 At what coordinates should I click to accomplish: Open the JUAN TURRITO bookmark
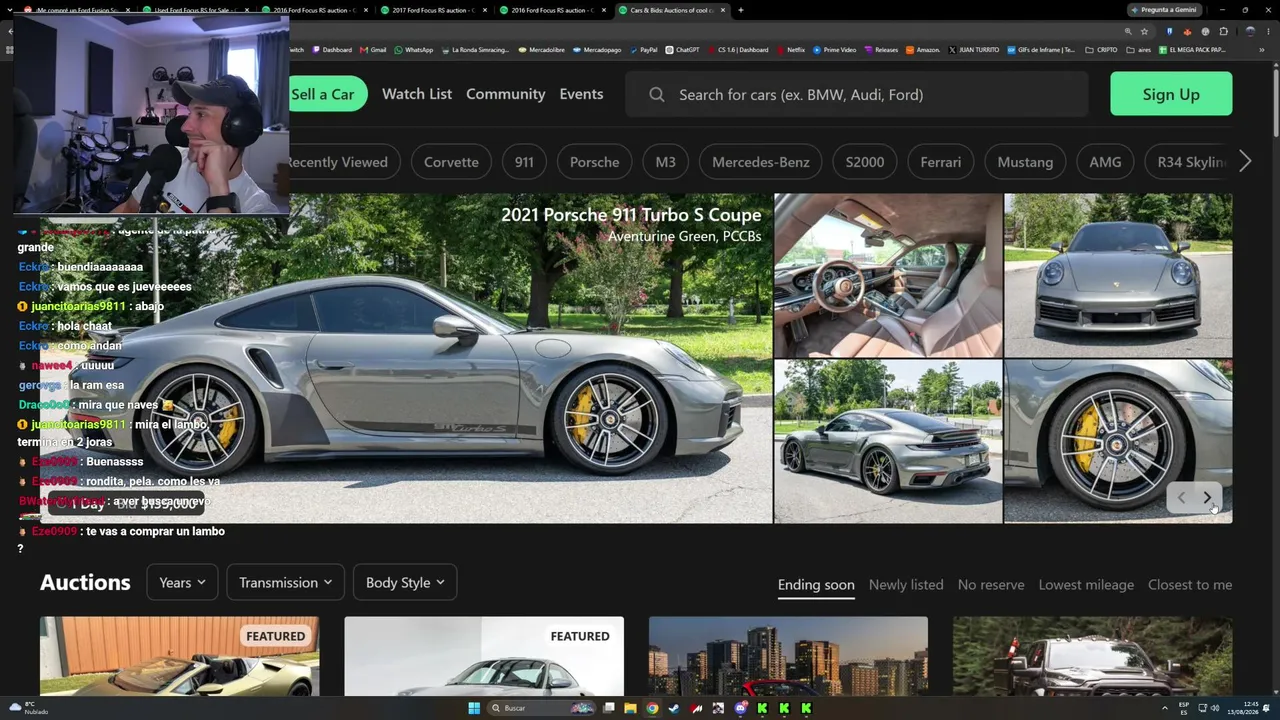click(973, 50)
